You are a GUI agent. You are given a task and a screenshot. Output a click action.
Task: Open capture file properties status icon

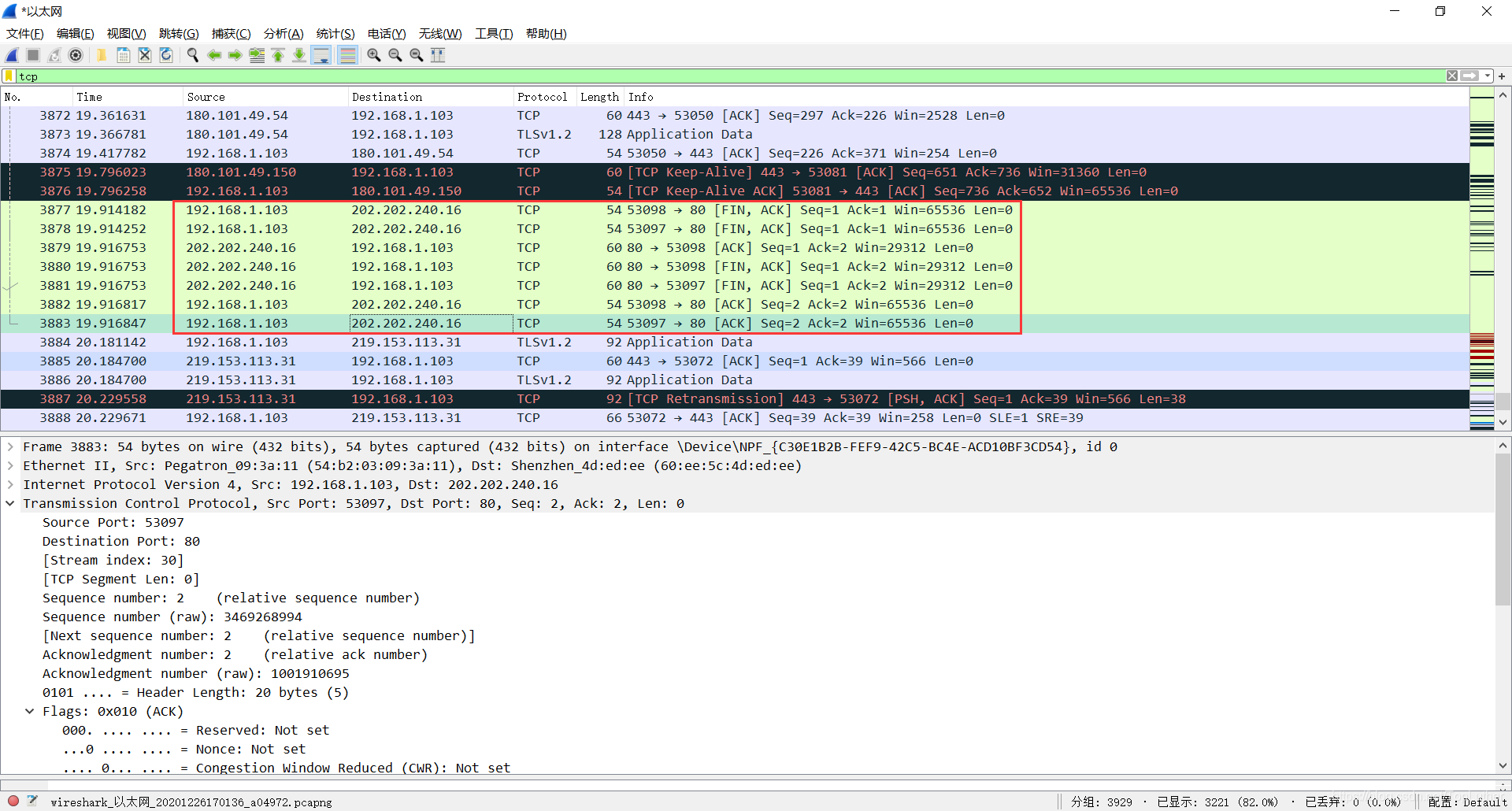tap(32, 801)
